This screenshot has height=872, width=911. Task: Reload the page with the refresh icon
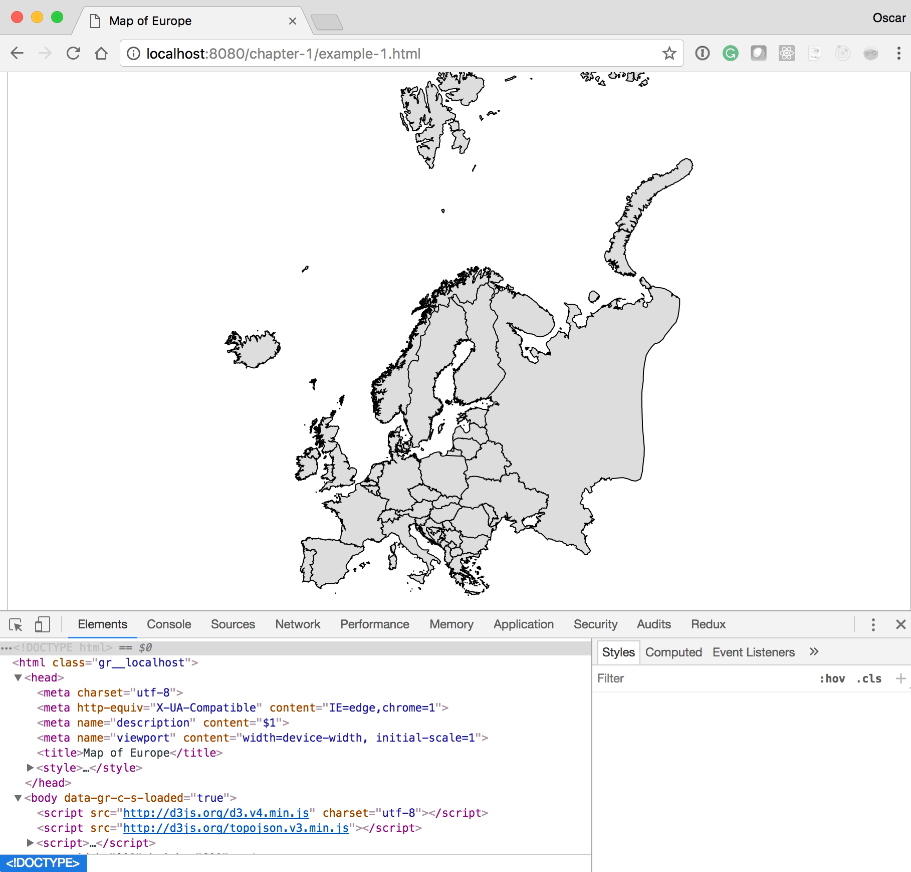pos(73,54)
